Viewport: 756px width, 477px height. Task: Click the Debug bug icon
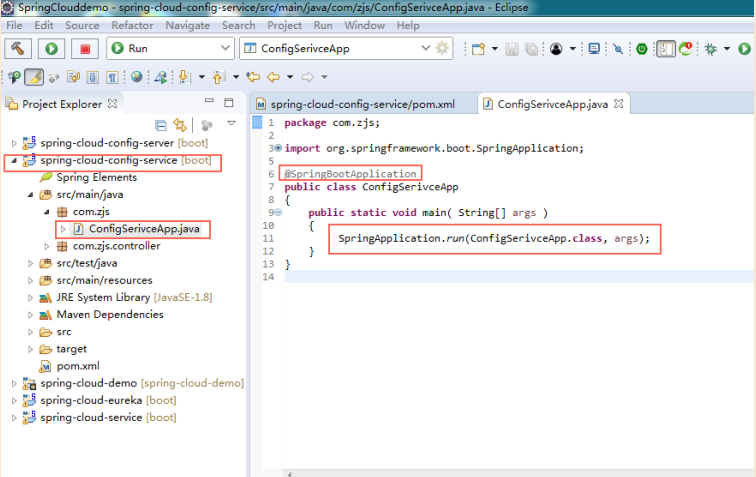pos(711,49)
